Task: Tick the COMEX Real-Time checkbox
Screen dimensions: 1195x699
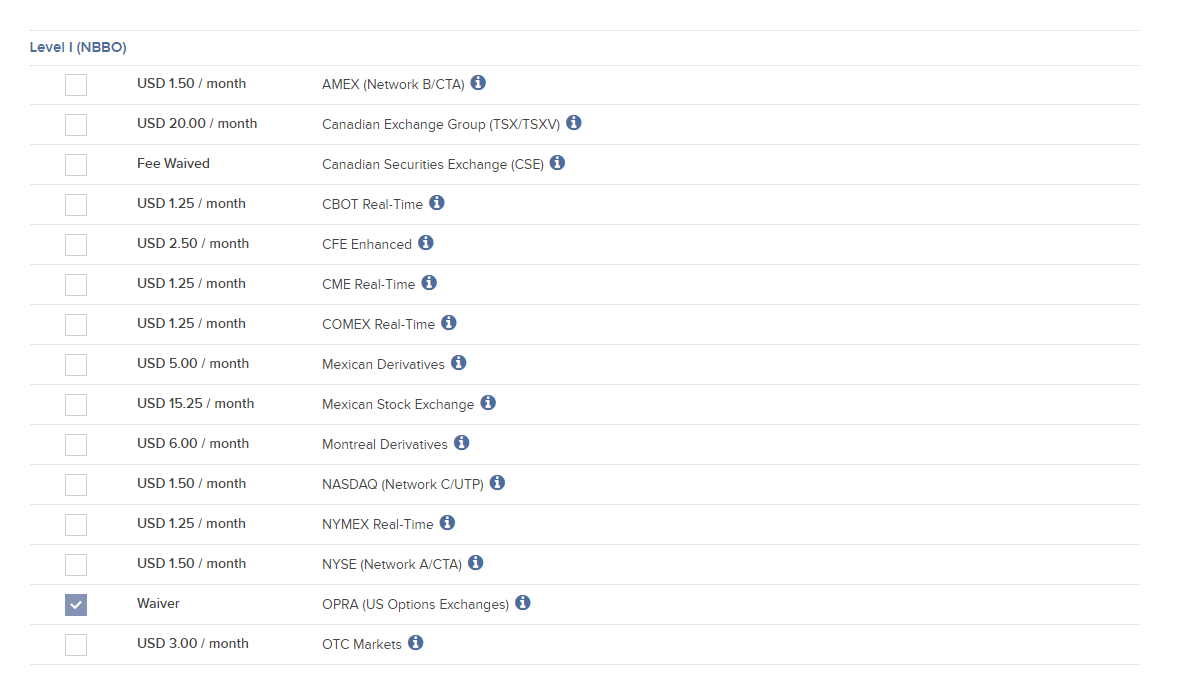Action: pos(75,325)
